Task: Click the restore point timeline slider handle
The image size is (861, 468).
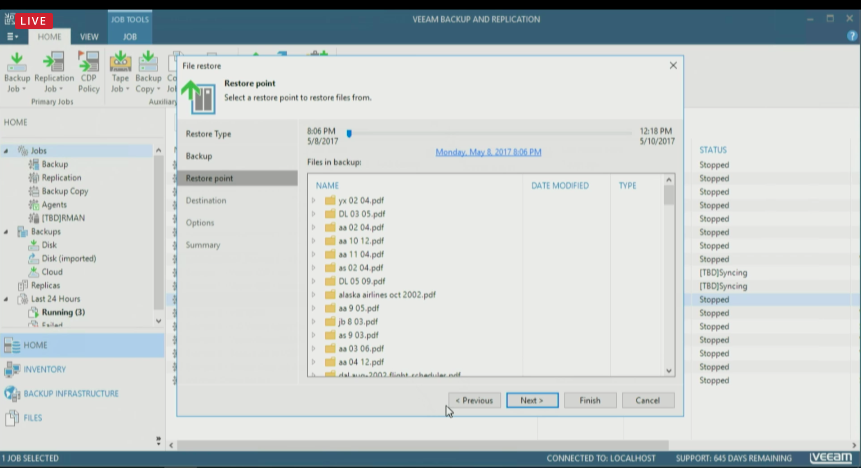Action: (349, 133)
